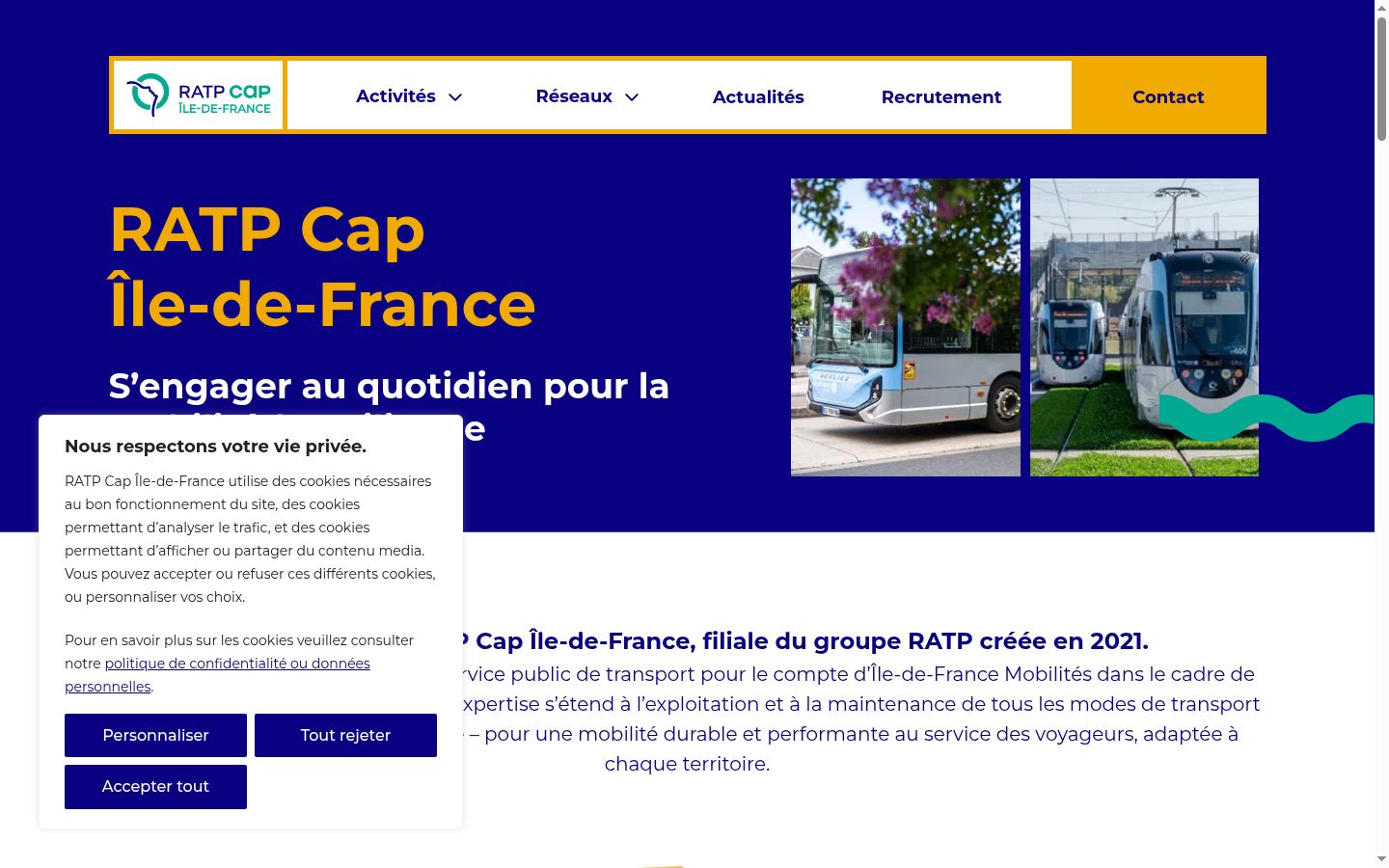Image resolution: width=1389 pixels, height=868 pixels.
Task: Open the Recrutement page
Action: (941, 96)
